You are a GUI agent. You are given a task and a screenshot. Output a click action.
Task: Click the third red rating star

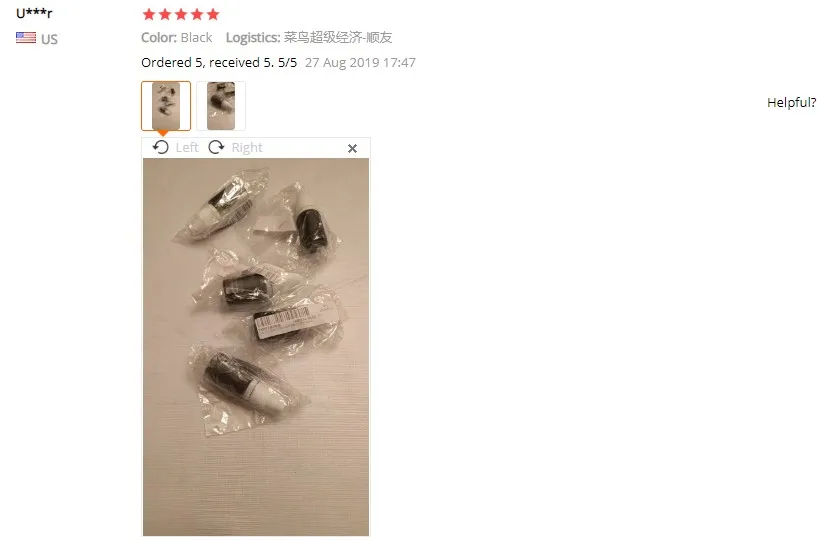click(181, 14)
